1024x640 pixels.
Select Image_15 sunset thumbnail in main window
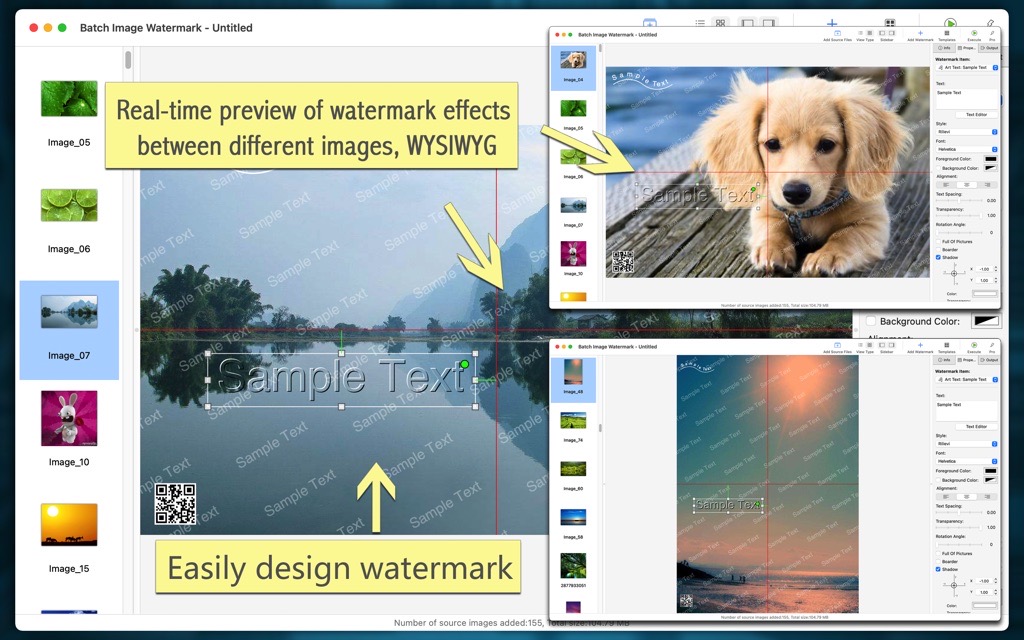(x=69, y=524)
